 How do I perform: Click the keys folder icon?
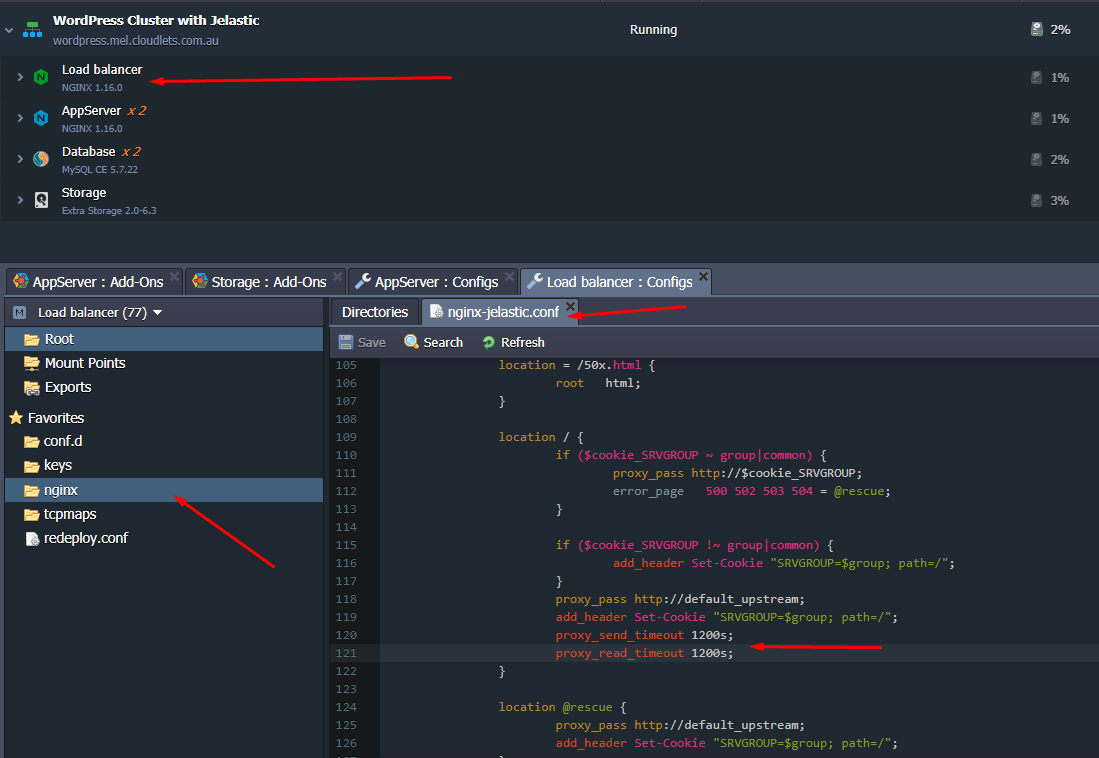click(31, 466)
